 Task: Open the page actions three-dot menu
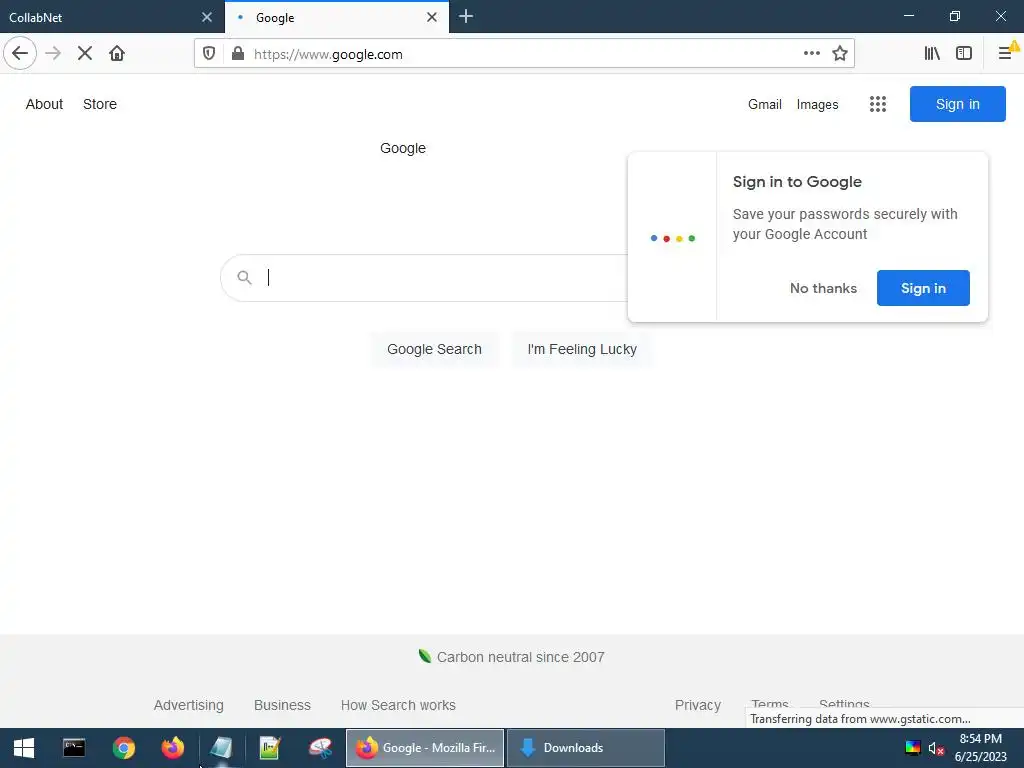tap(812, 54)
